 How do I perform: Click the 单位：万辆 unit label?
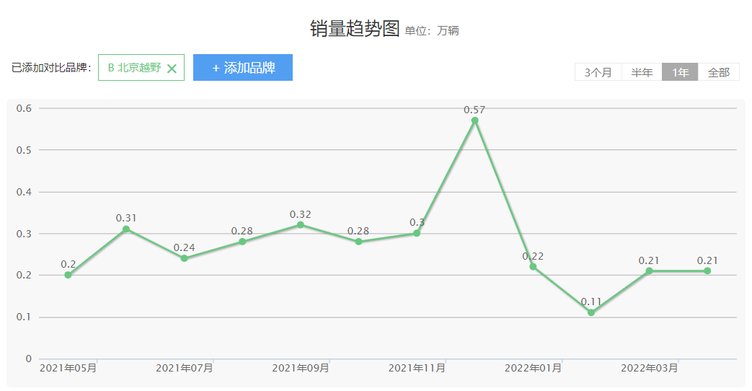(x=432, y=31)
